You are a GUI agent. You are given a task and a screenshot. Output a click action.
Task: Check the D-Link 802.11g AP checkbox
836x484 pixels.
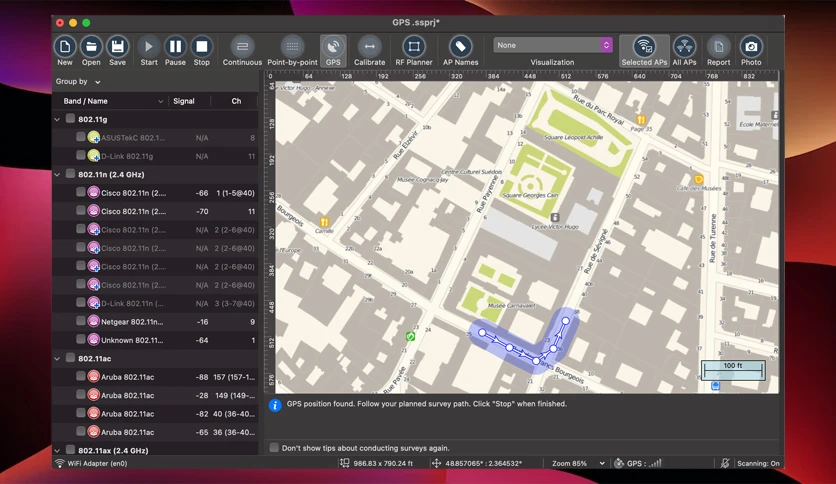pyautogui.click(x=81, y=155)
